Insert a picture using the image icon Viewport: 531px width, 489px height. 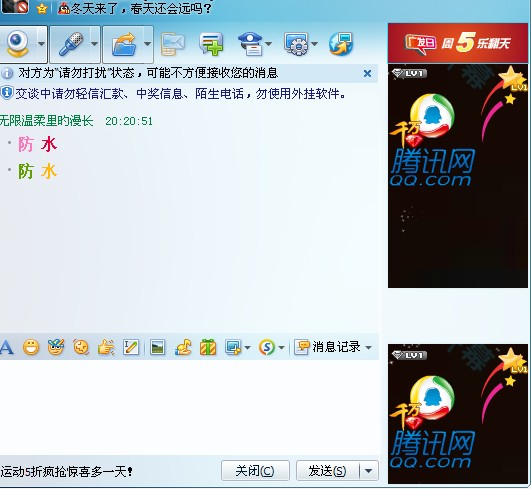[x=157, y=347]
